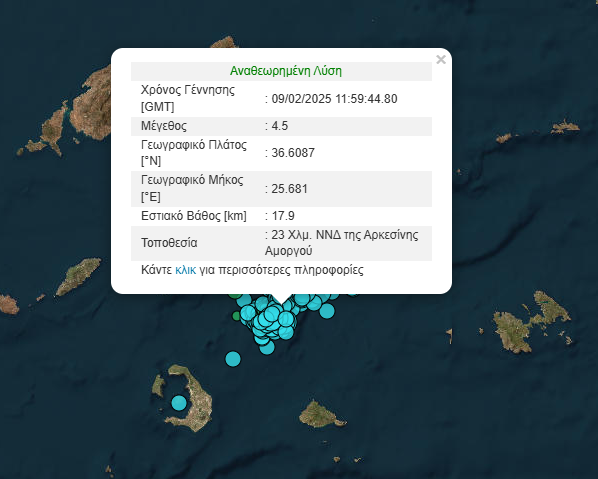This screenshot has height=479, width=598.
Task: Click magnitude value 4.5
Action: [x=280, y=126]
